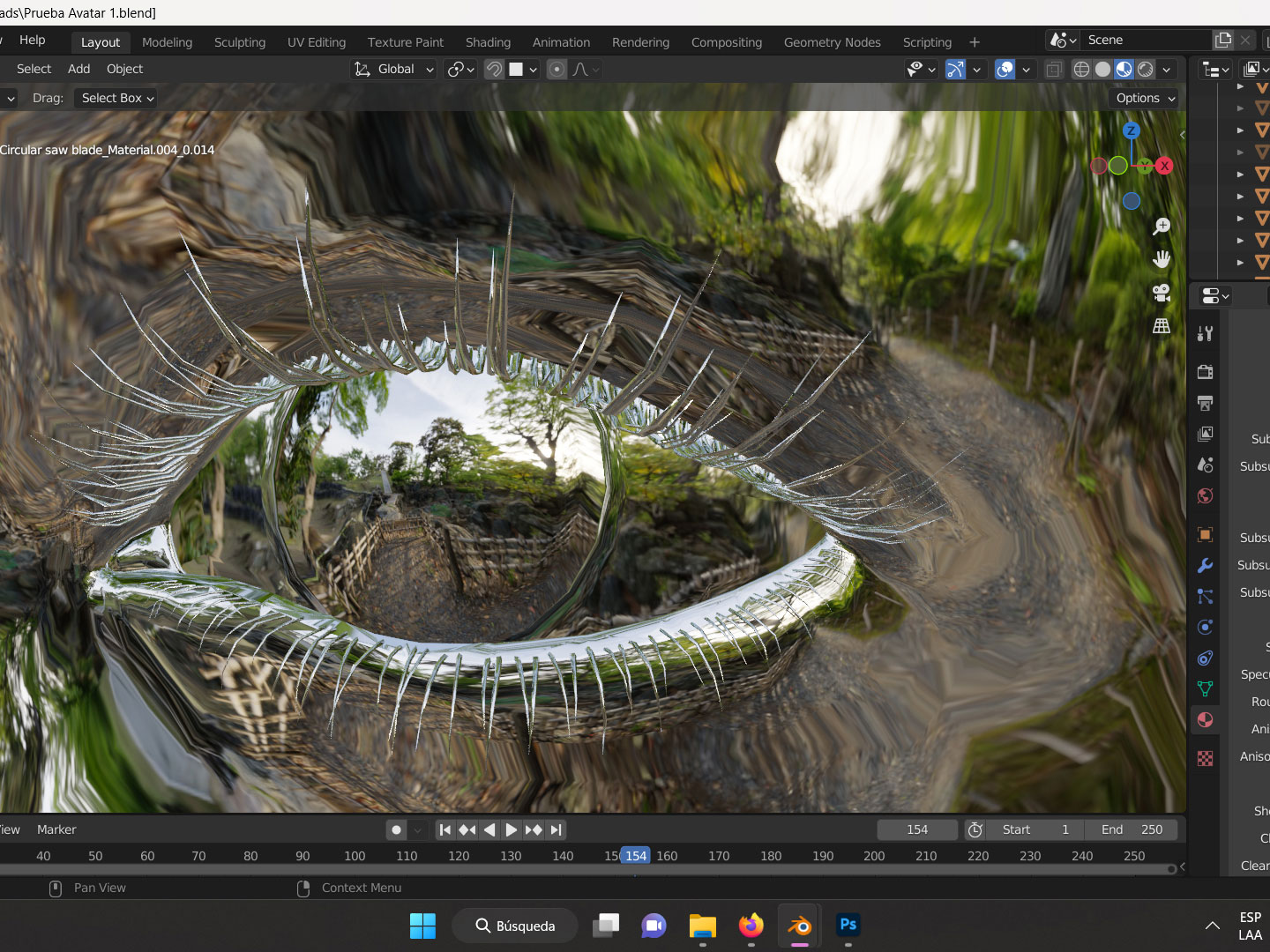Click the pan view hand icon
Viewport: 1270px width, 952px height.
(1162, 259)
